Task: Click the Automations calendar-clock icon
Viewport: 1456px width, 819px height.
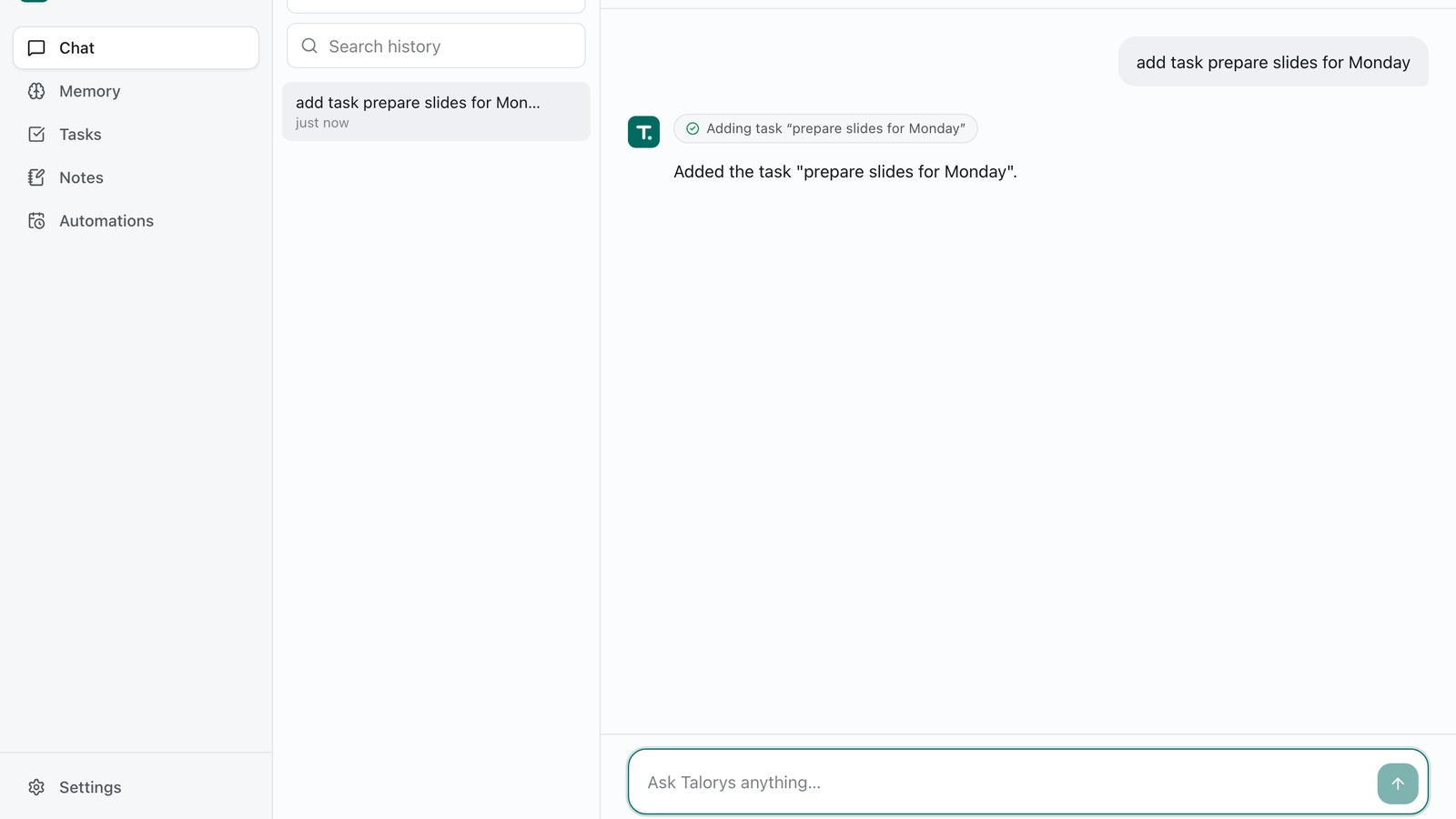Action: [36, 221]
